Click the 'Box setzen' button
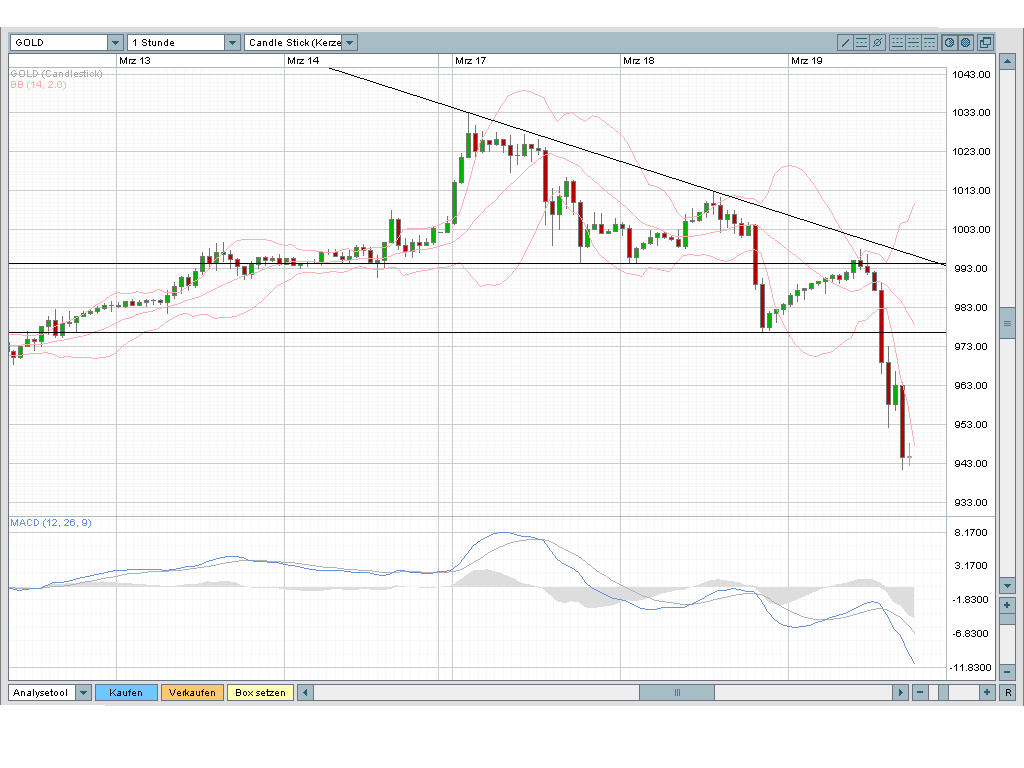Viewport: 1024px width, 768px height. [260, 693]
